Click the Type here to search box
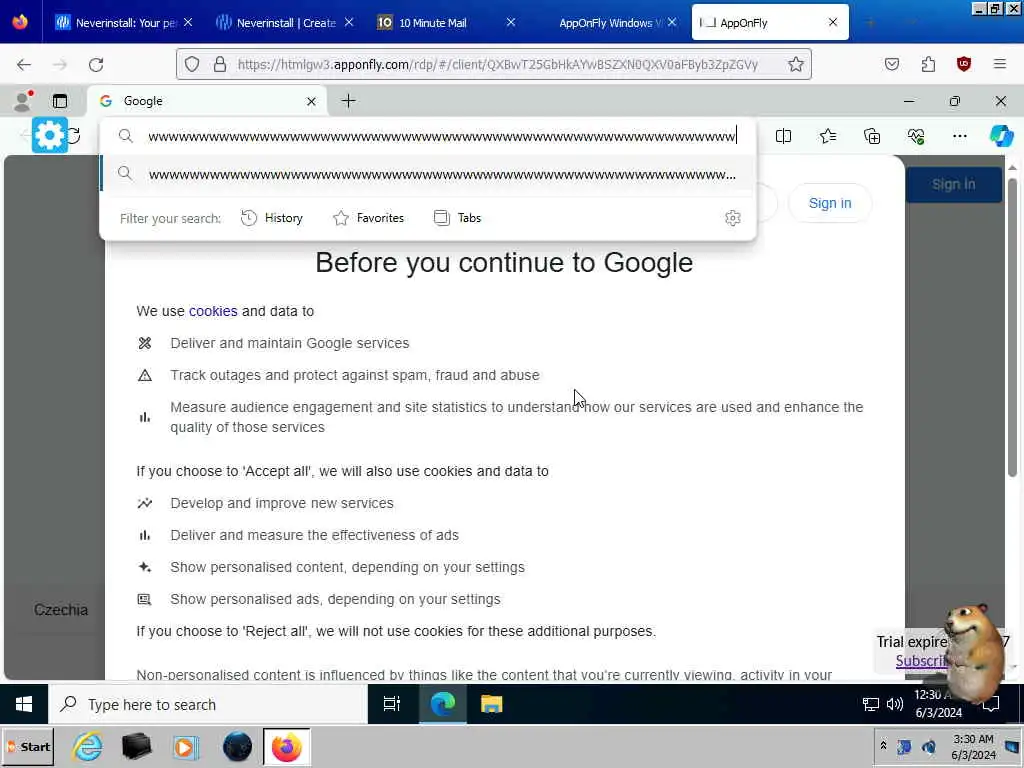This screenshot has width=1024, height=768. point(208,705)
